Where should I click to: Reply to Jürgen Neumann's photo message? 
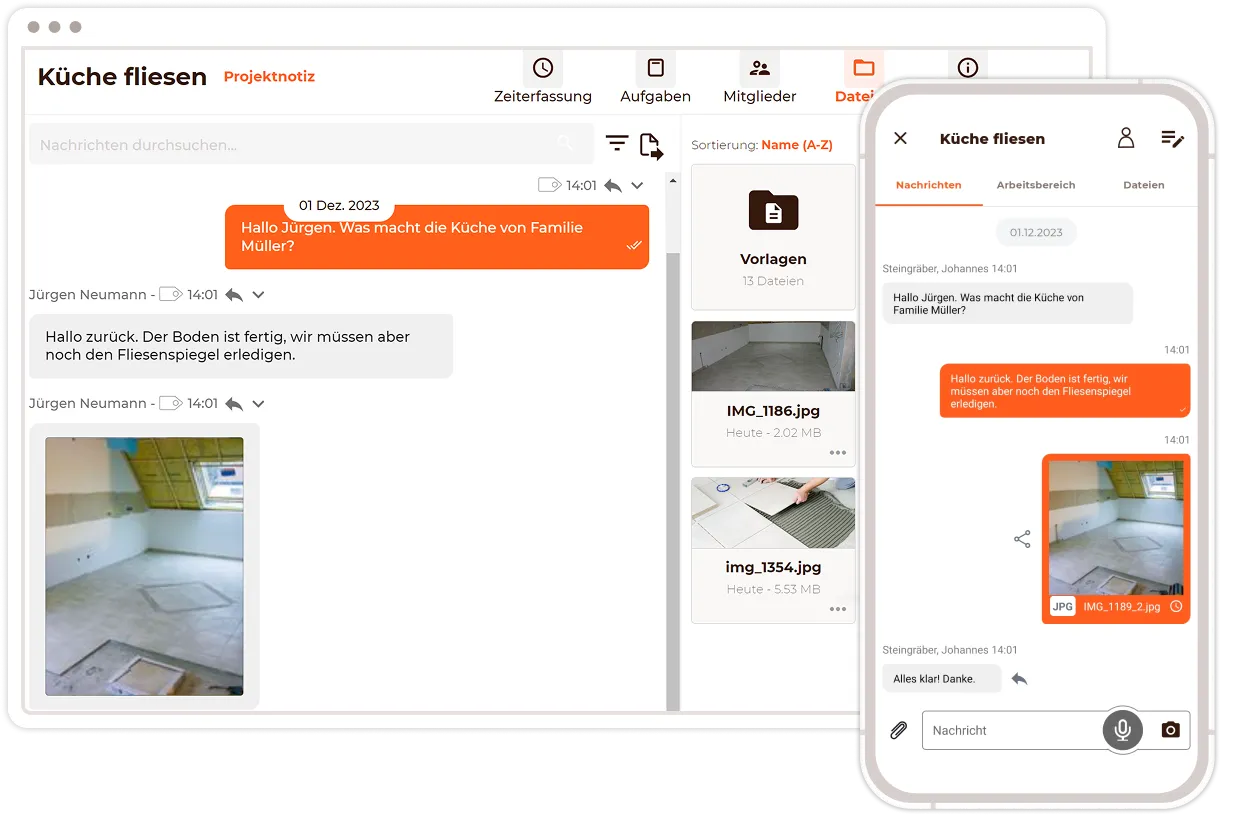coord(234,404)
